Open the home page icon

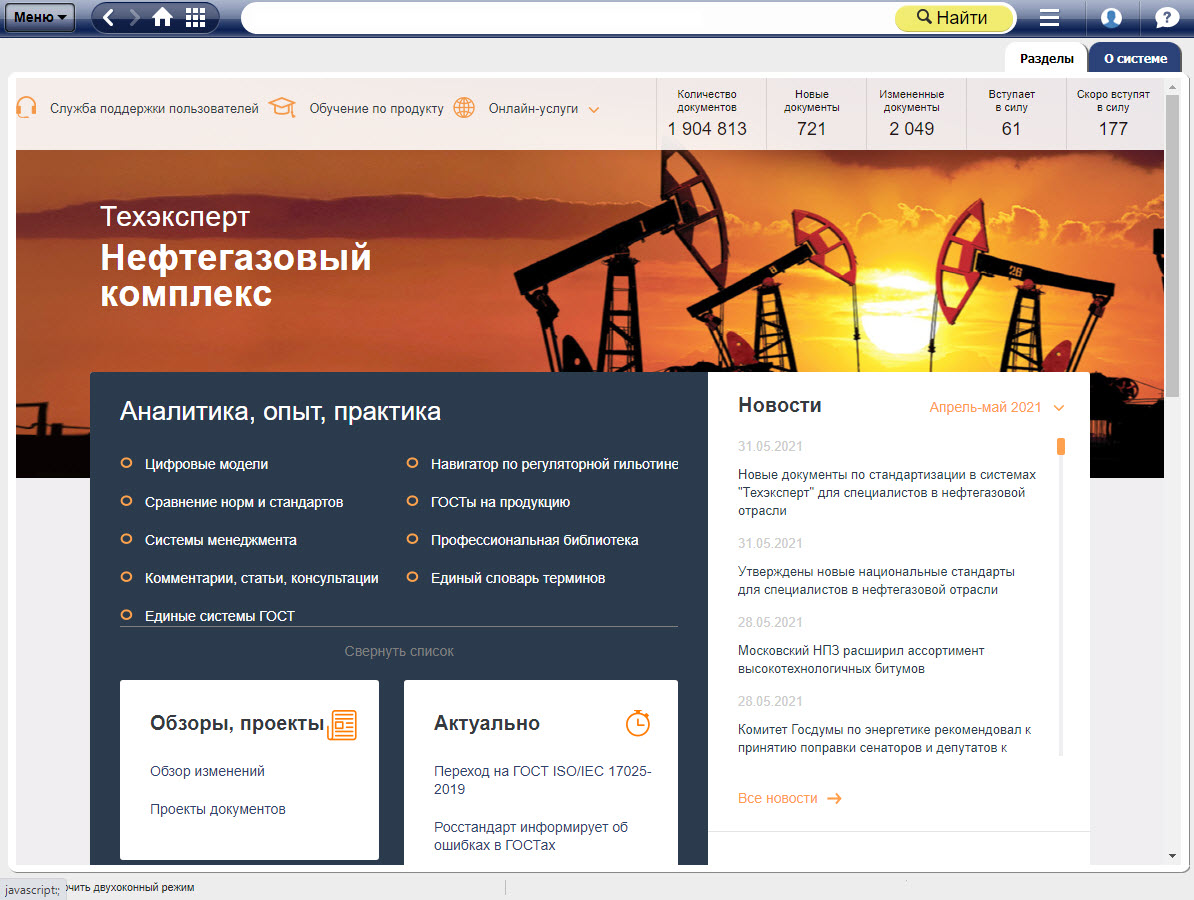162,18
